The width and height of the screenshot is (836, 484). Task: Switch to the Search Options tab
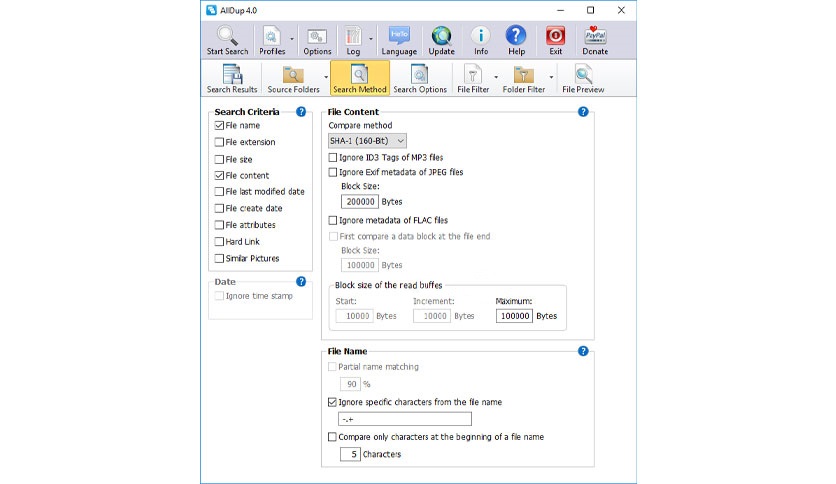pos(419,78)
